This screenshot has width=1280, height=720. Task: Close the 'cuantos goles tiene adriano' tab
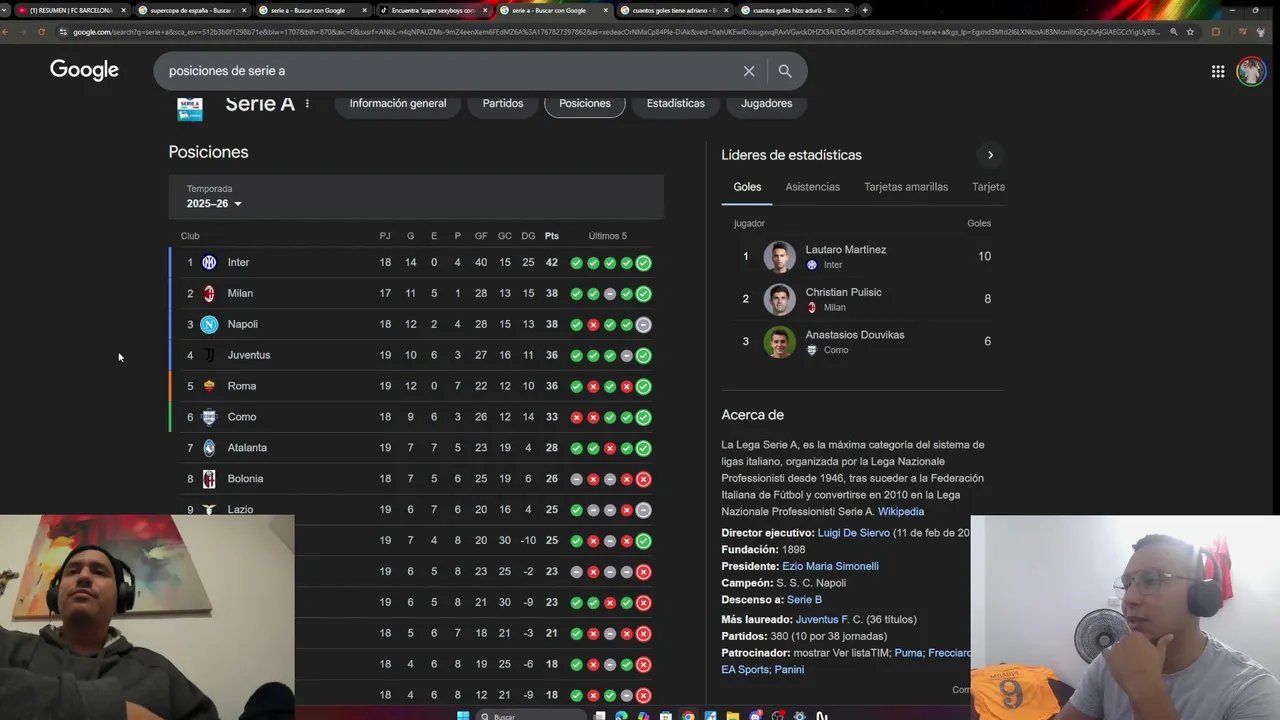(x=726, y=10)
